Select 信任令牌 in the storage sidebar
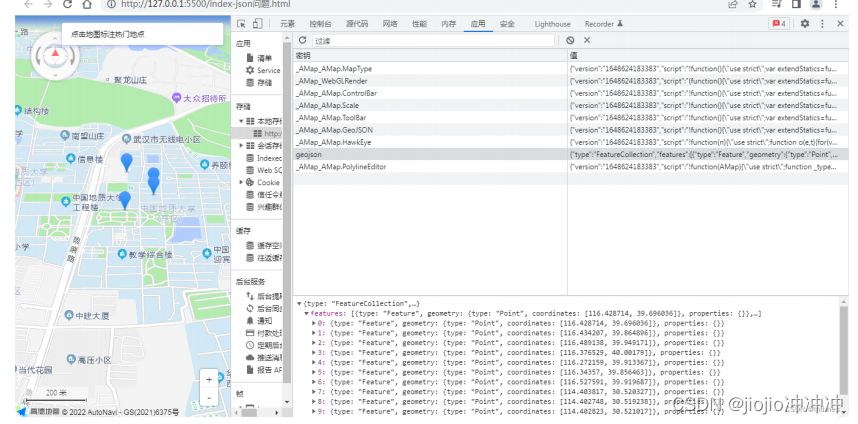858x424 pixels. click(x=263, y=194)
